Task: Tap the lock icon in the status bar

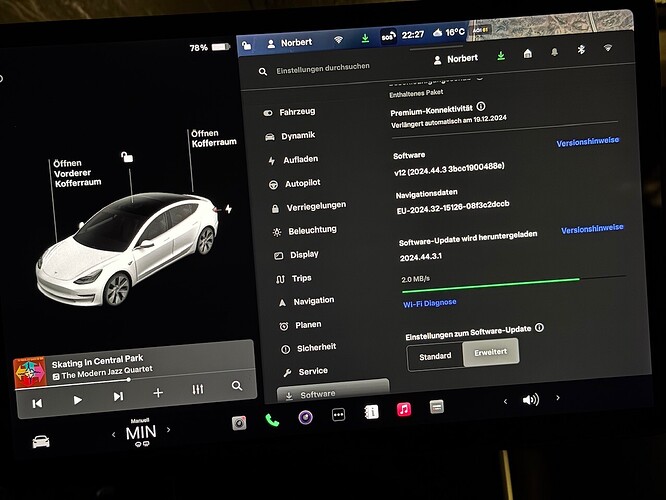Action: (246, 45)
